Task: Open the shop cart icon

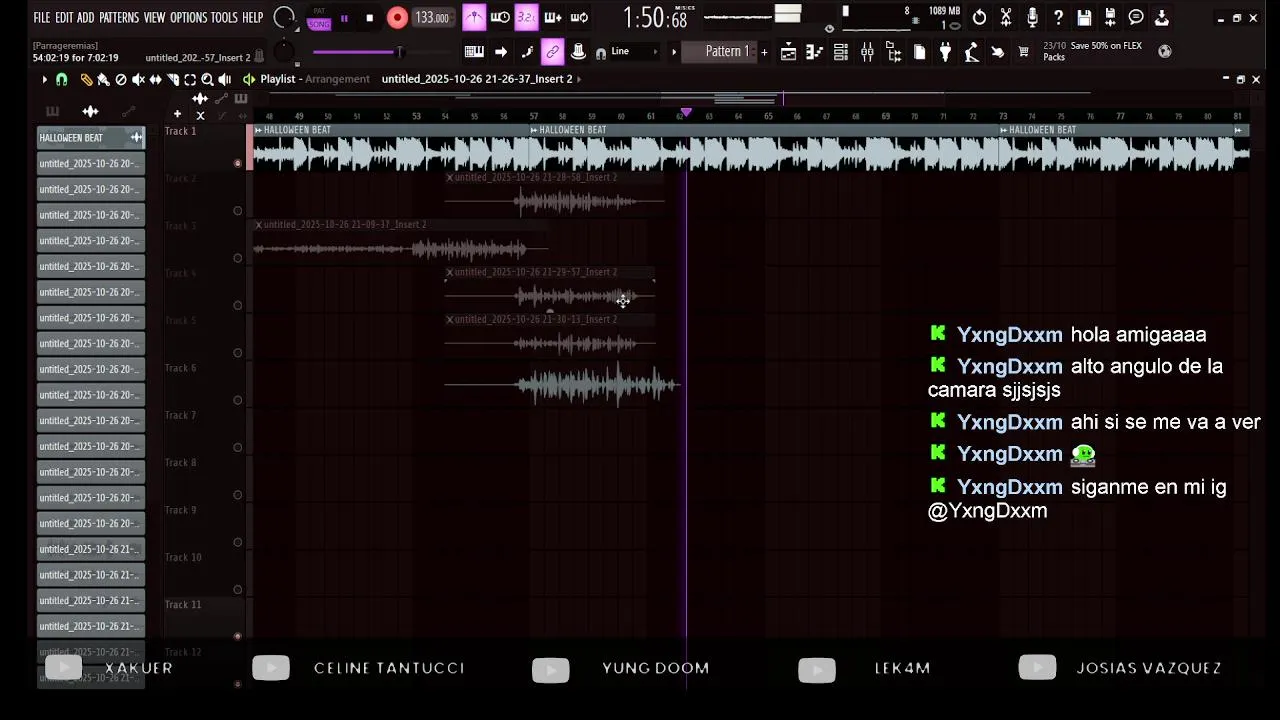Action: coord(1023,52)
